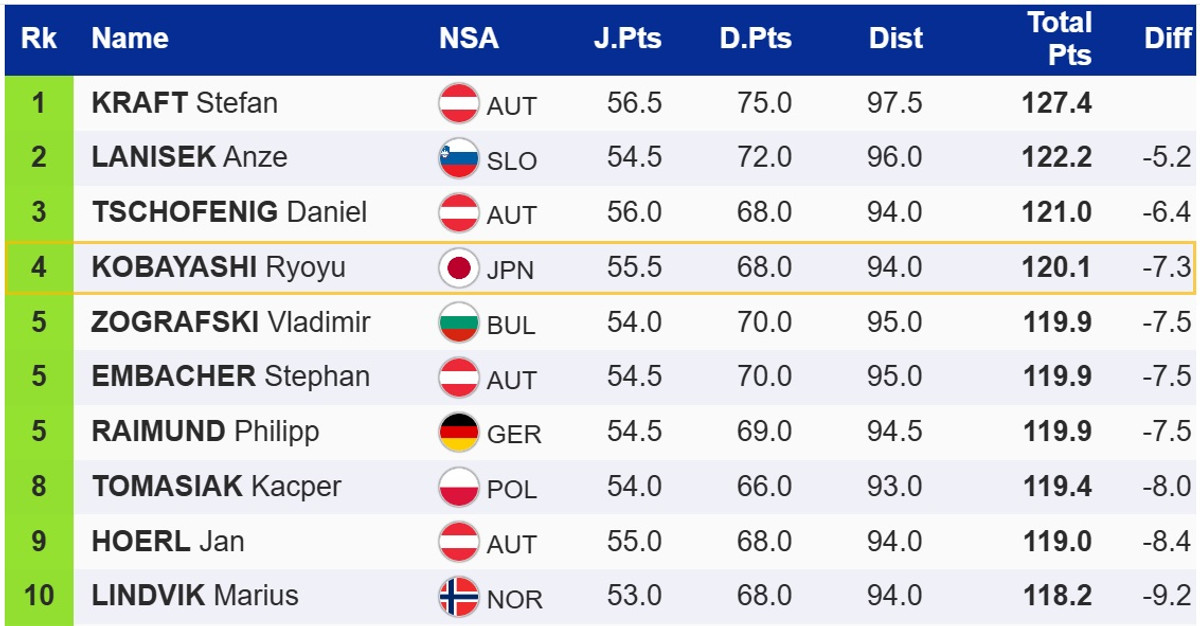
Task: Open KOBAYASHI Ryoyu athlete link
Action: click(x=218, y=268)
